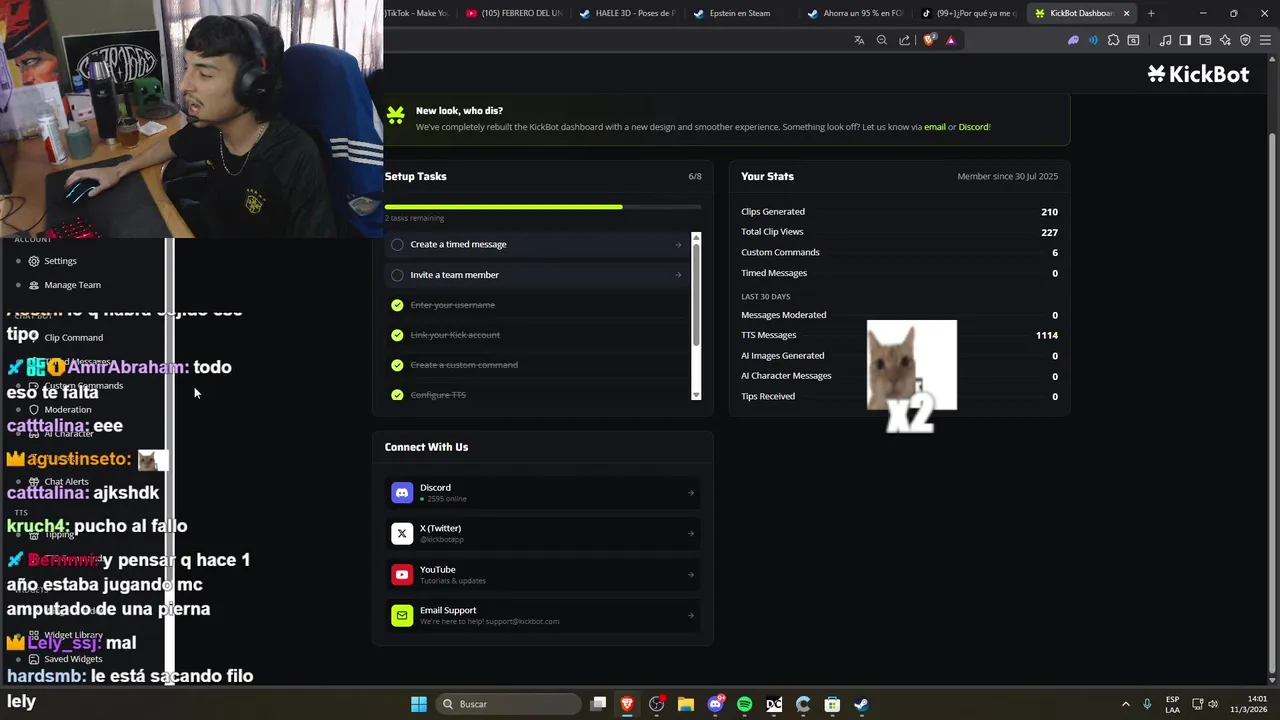
Task: Click the KickBot logo in header
Action: pyautogui.click(x=1198, y=74)
